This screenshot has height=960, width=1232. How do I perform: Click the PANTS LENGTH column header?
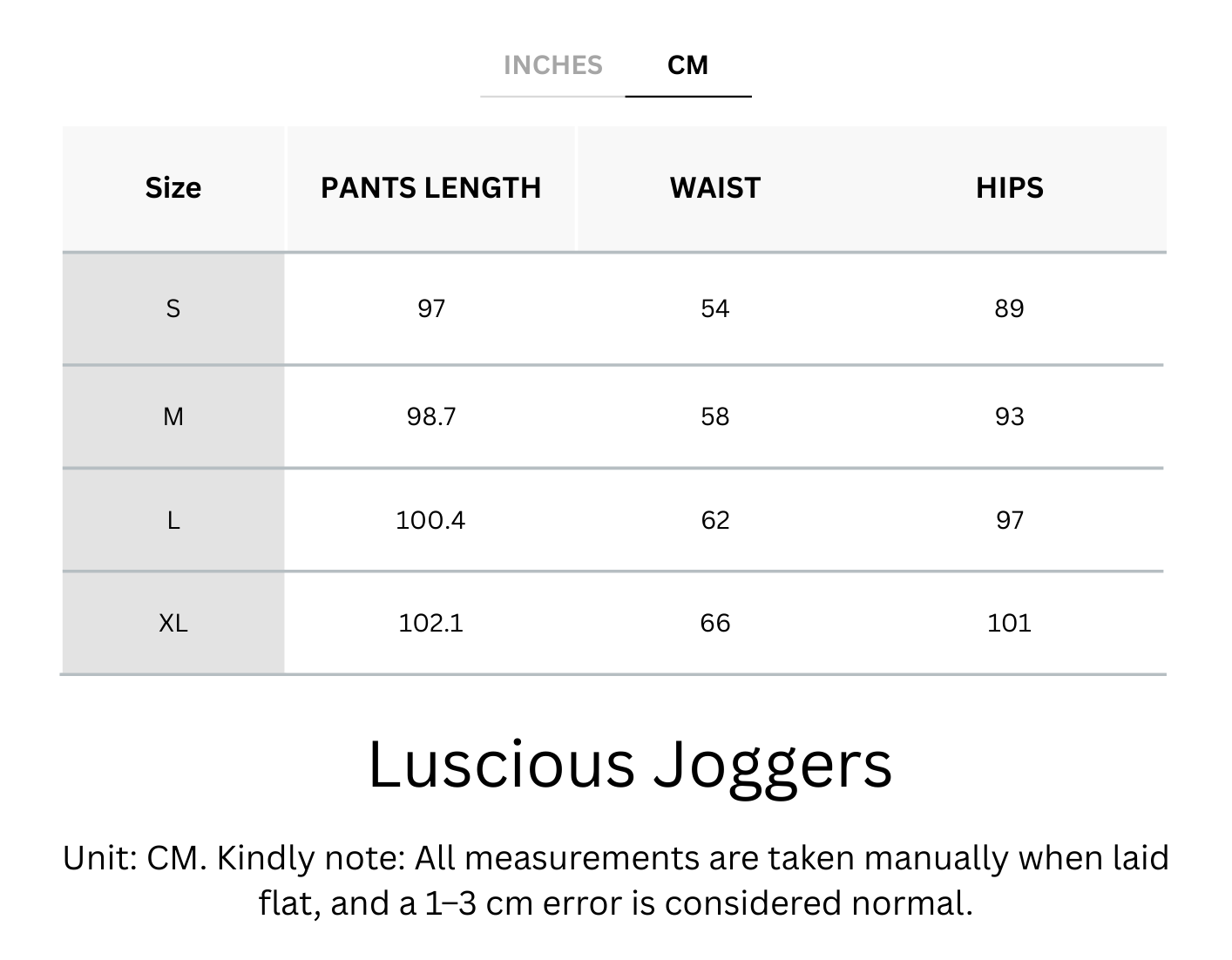430,188
